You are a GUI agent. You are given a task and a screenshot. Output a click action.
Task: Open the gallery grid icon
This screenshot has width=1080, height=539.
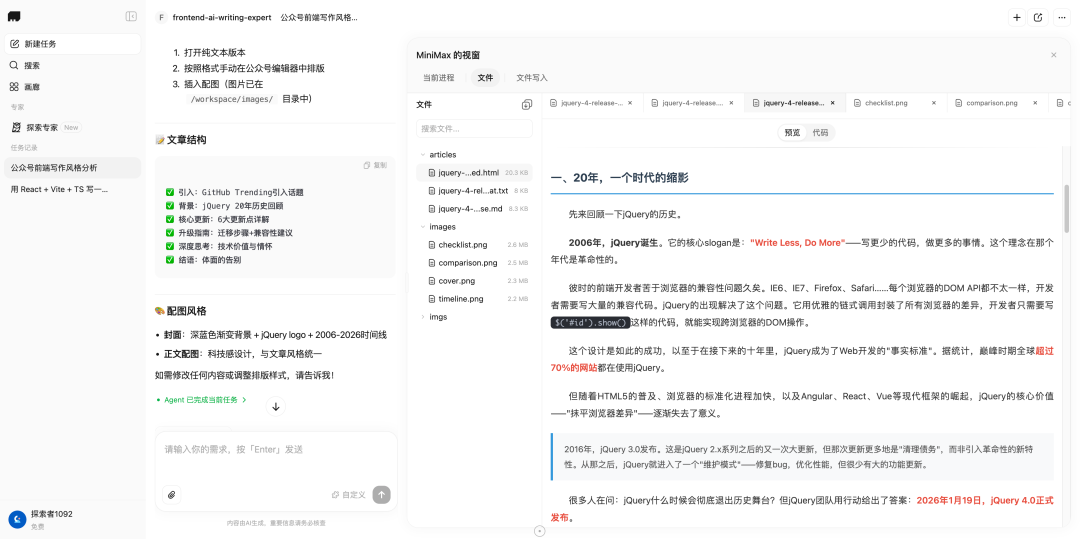[14, 87]
